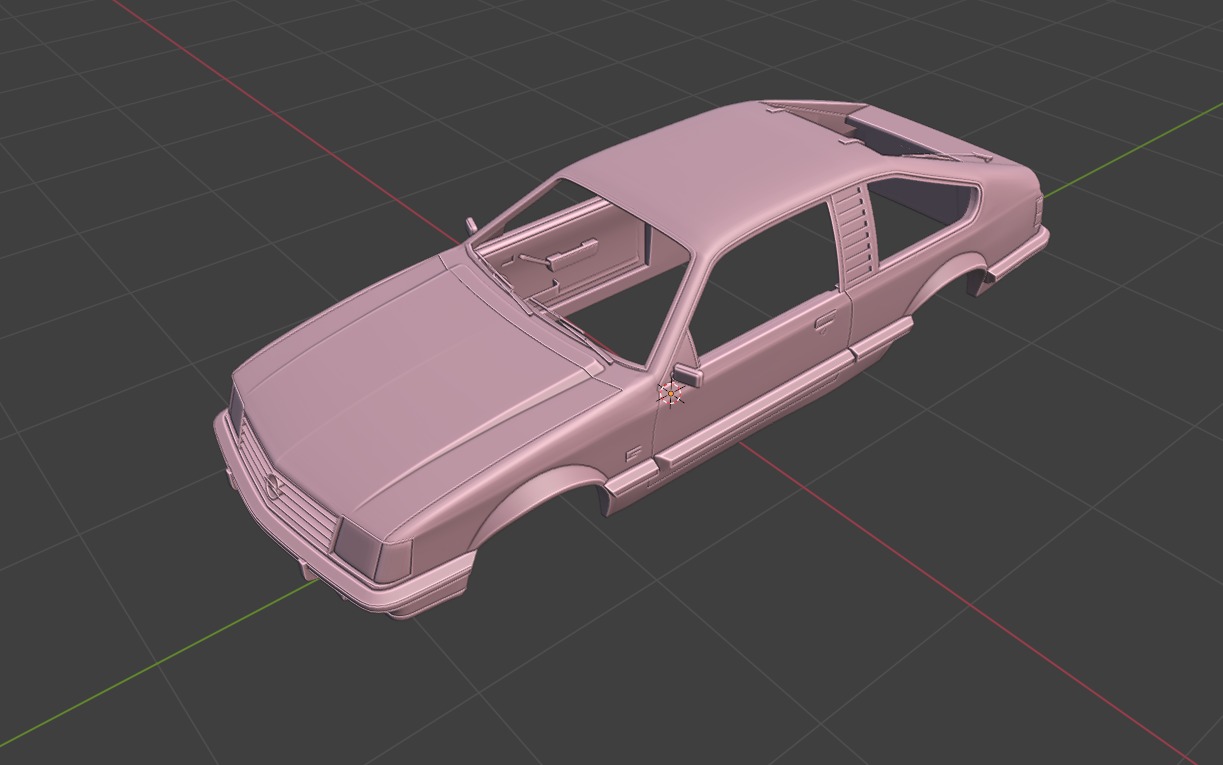Click the car's side mirror
Viewport: 1223px width, 765px height.
pos(686,375)
